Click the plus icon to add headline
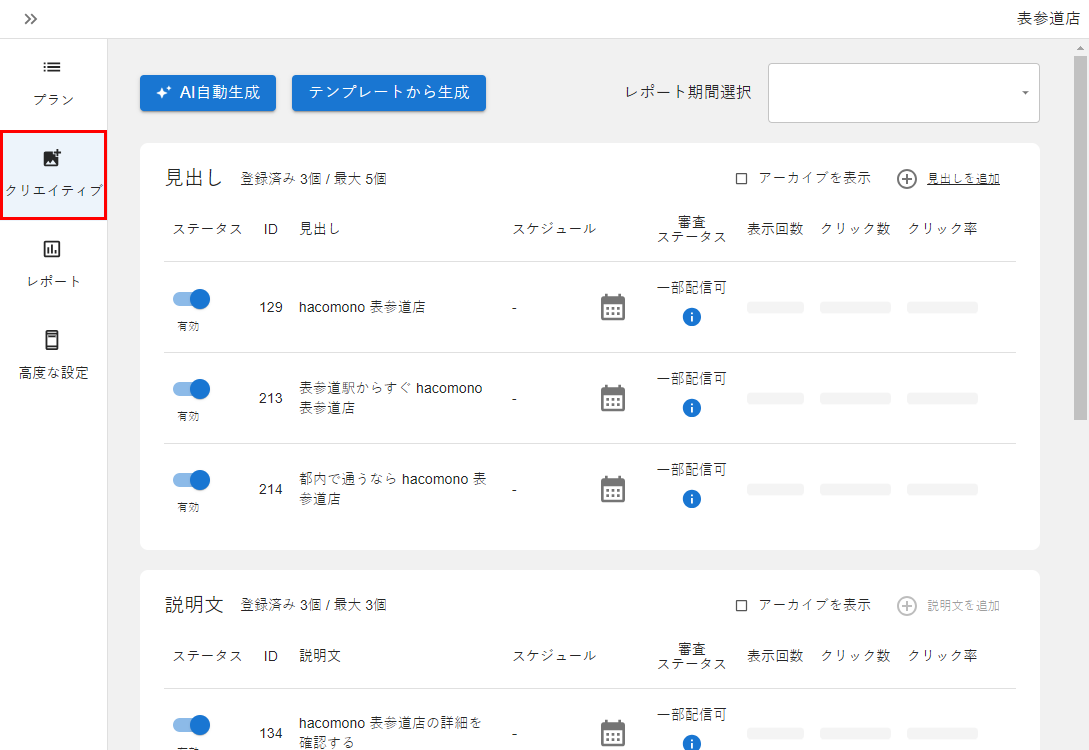The width and height of the screenshot is (1089, 750). pyautogui.click(x=907, y=179)
